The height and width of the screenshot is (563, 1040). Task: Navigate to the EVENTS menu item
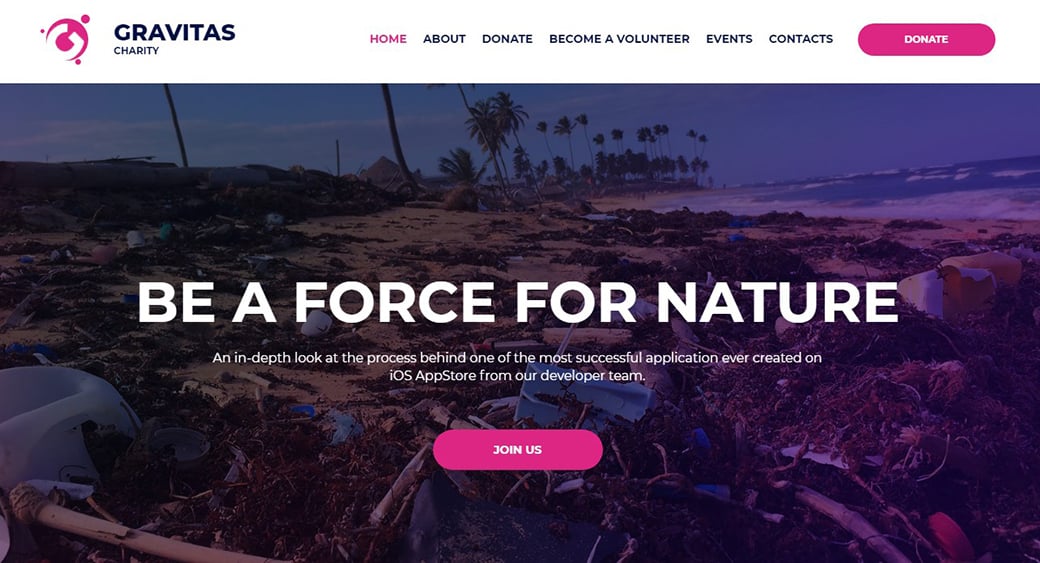tap(729, 39)
